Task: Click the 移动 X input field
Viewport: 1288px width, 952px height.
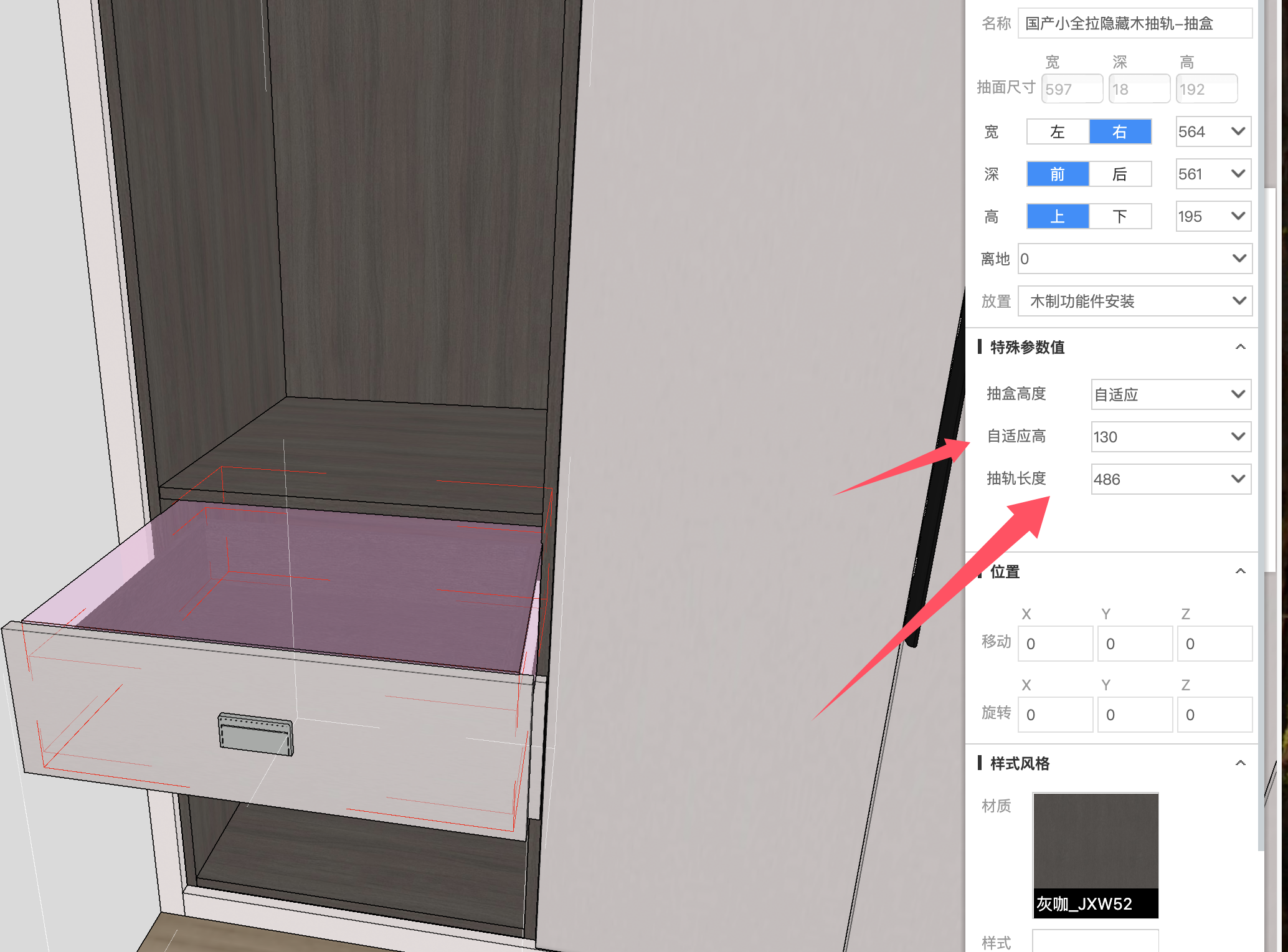Action: [x=1055, y=644]
